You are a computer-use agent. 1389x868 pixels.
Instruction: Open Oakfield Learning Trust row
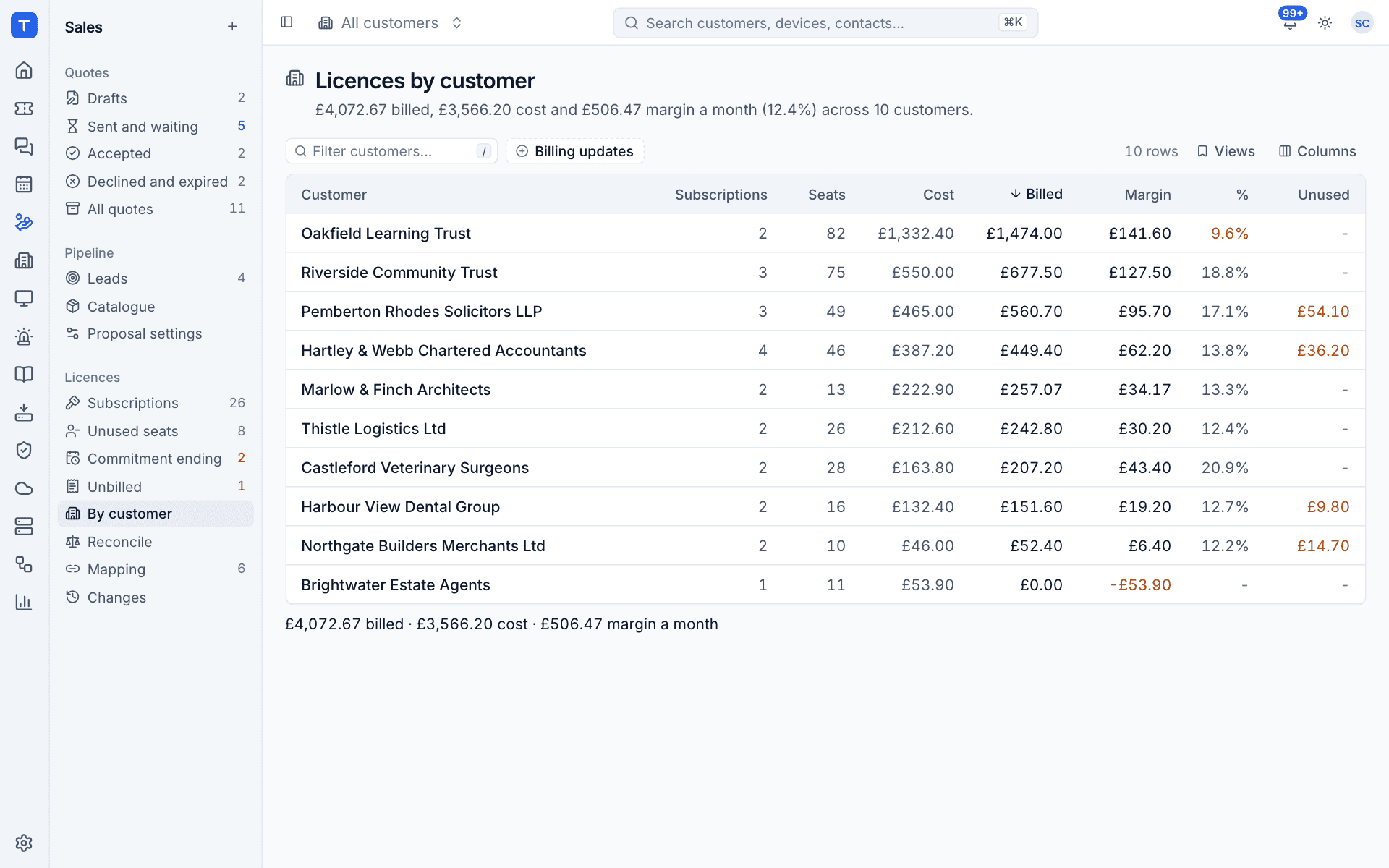coord(825,233)
